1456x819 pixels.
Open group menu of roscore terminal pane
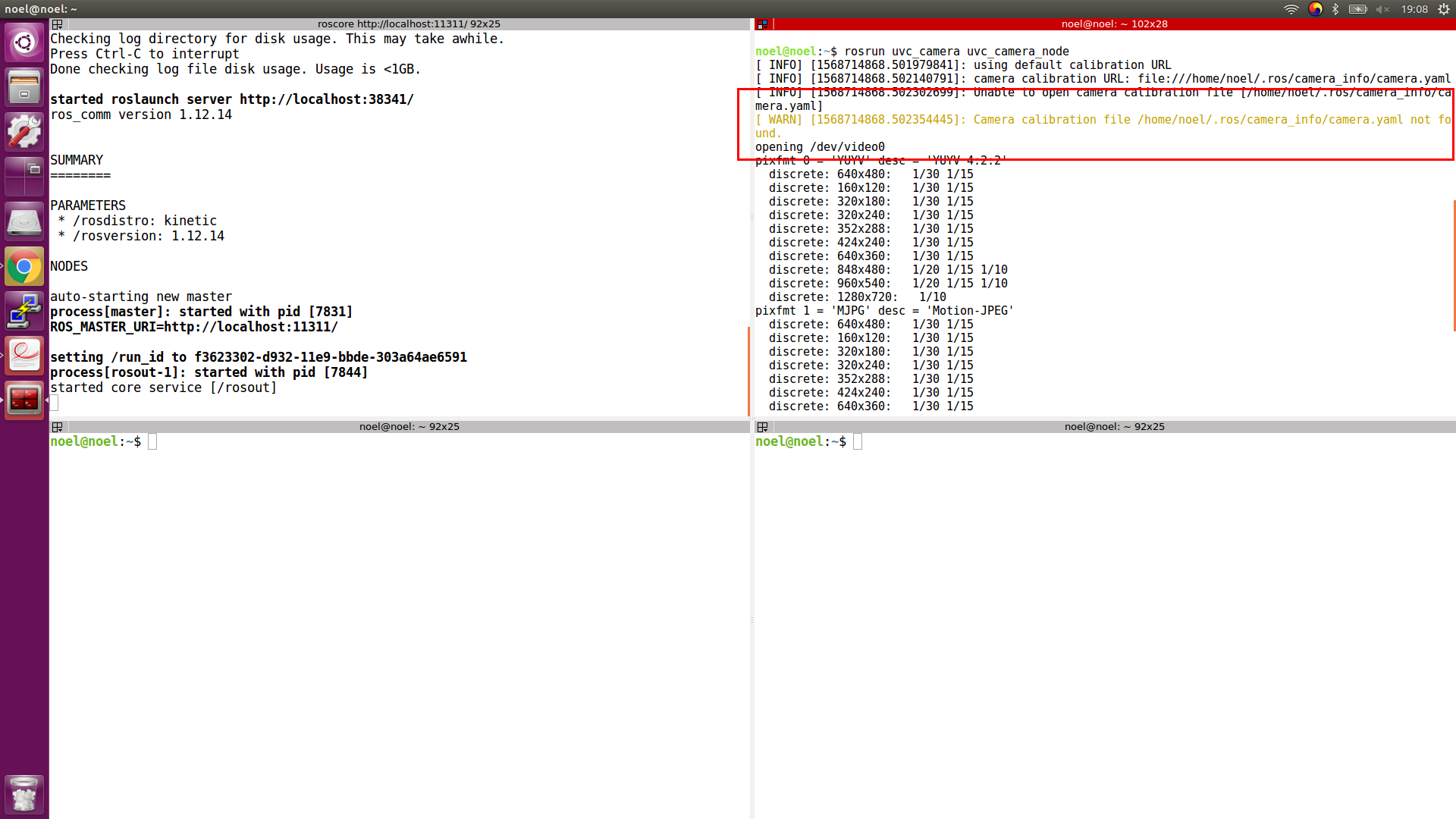click(57, 24)
